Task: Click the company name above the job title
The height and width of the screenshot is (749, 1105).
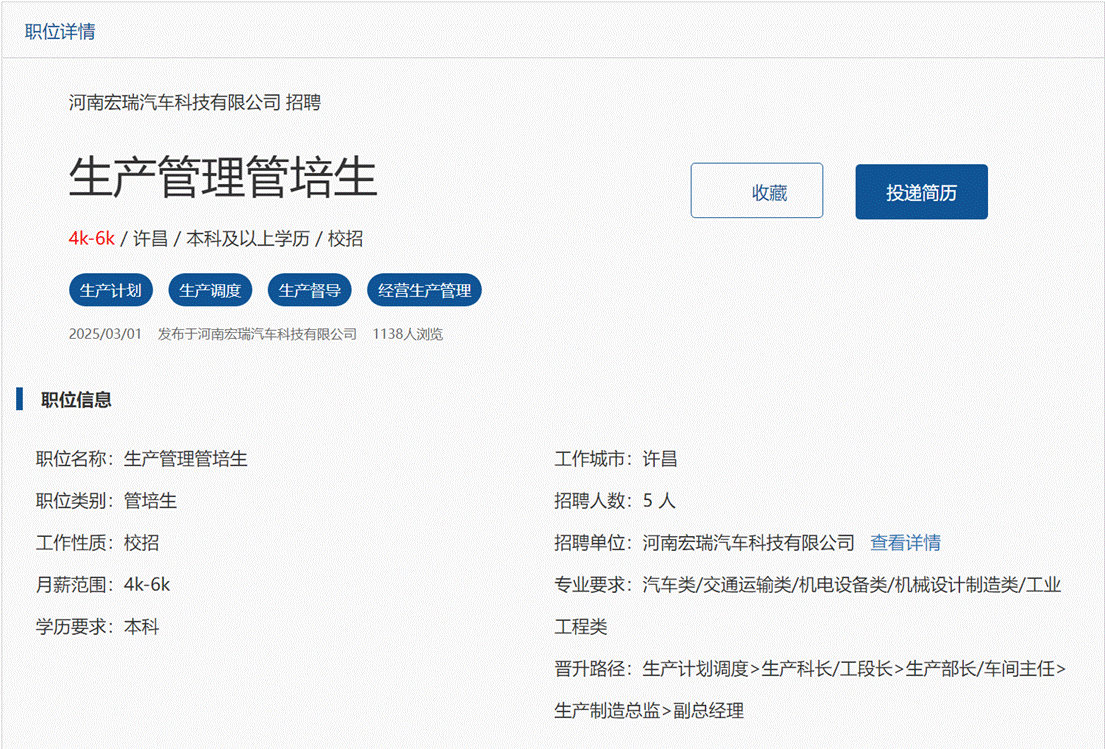Action: tap(174, 102)
